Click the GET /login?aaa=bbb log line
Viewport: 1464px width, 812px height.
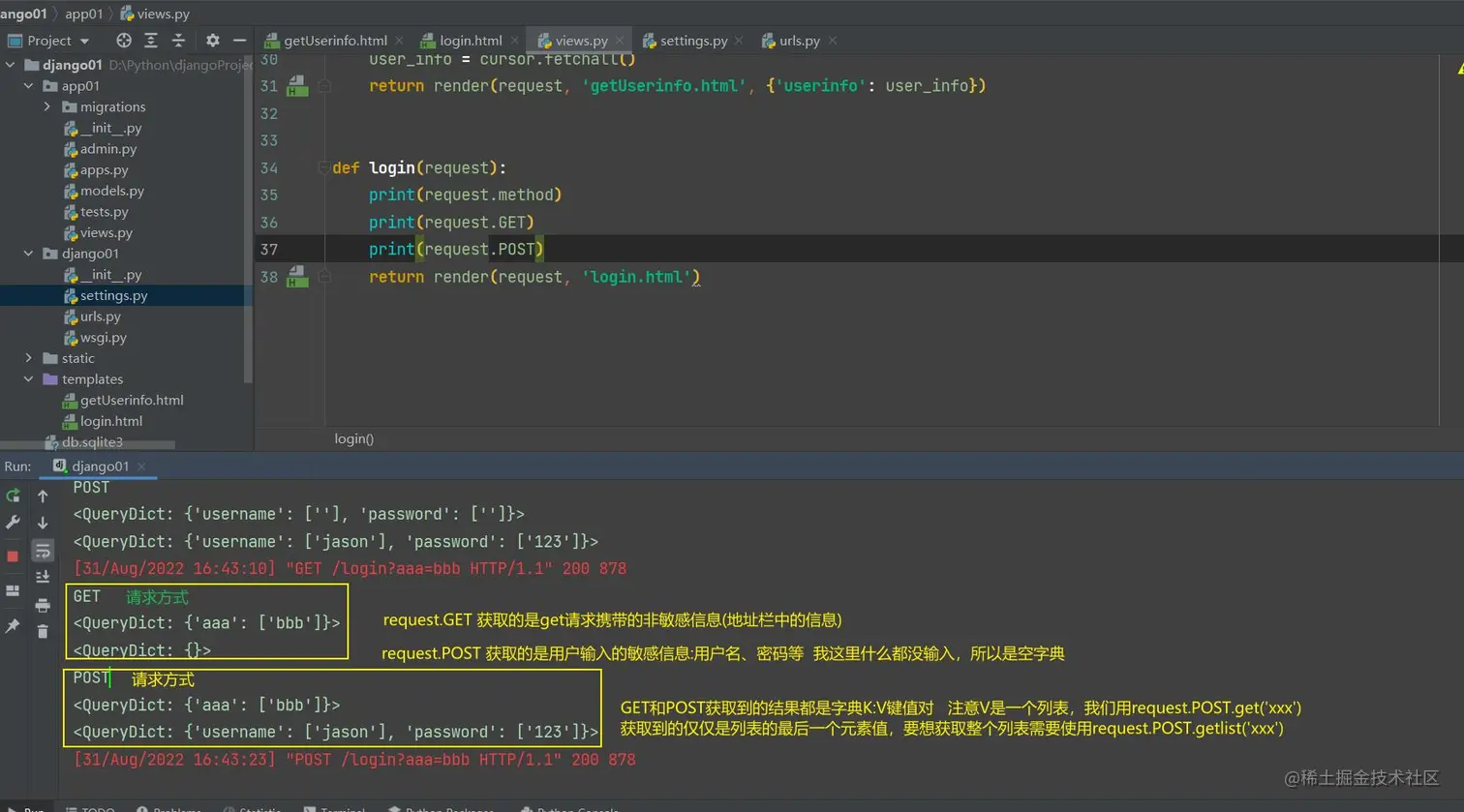(350, 569)
